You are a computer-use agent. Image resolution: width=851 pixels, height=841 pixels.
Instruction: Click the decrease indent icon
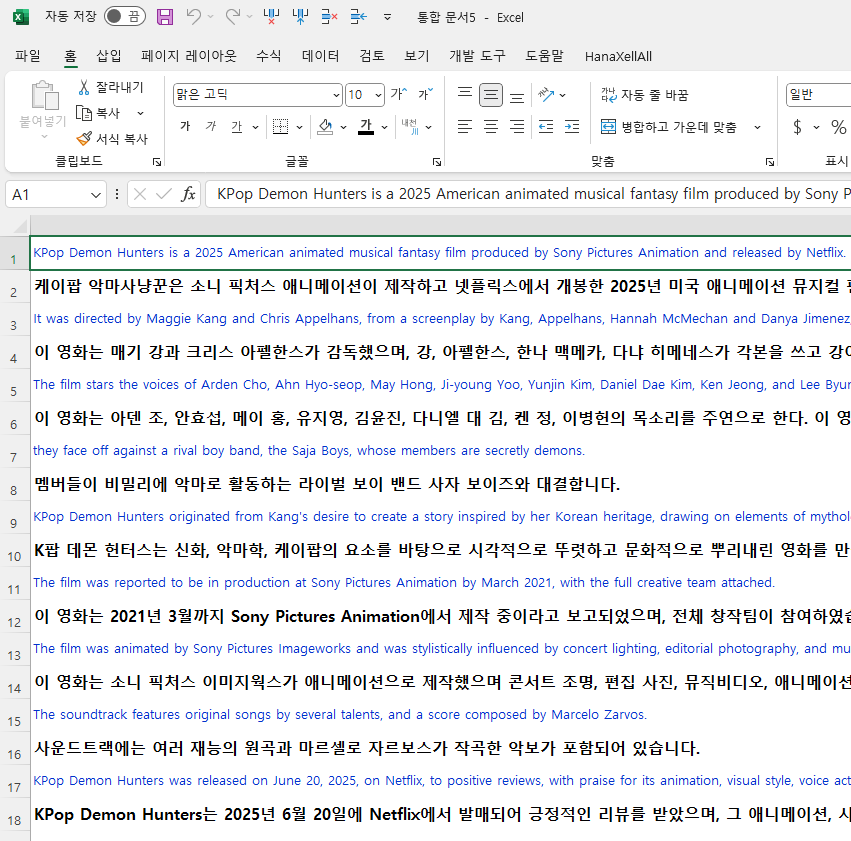(545, 127)
